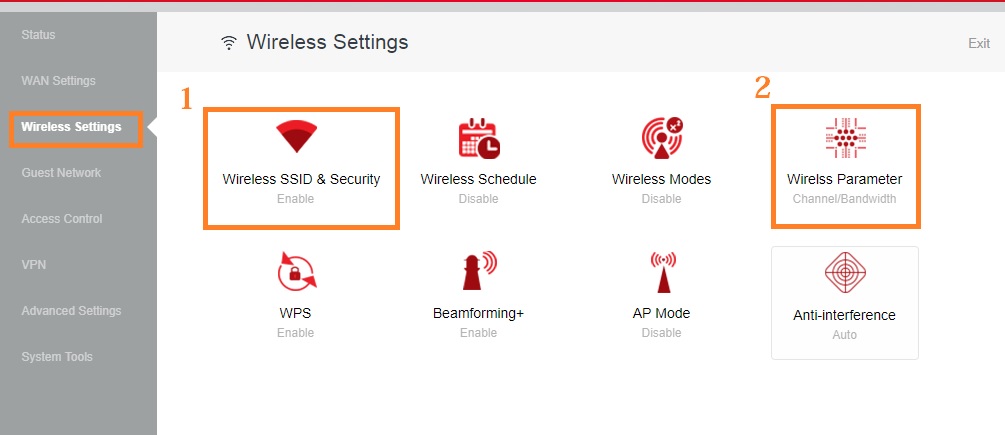The height and width of the screenshot is (435, 1005).
Task: Go to Status in the sidebar
Action: pos(38,35)
